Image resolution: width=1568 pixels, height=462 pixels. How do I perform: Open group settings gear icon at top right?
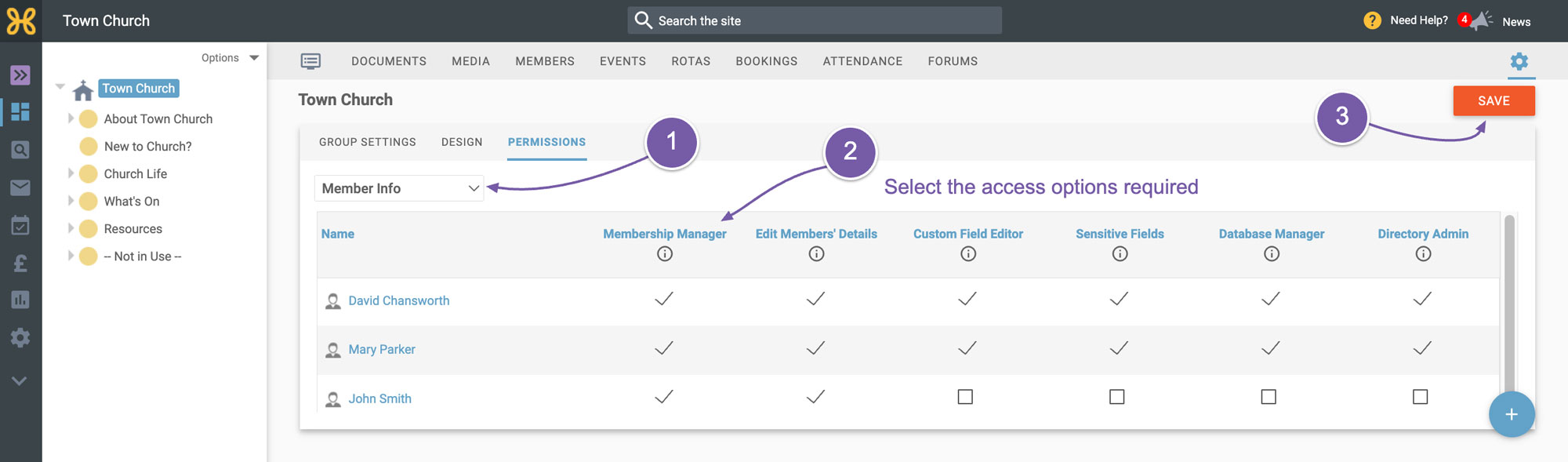(1519, 61)
